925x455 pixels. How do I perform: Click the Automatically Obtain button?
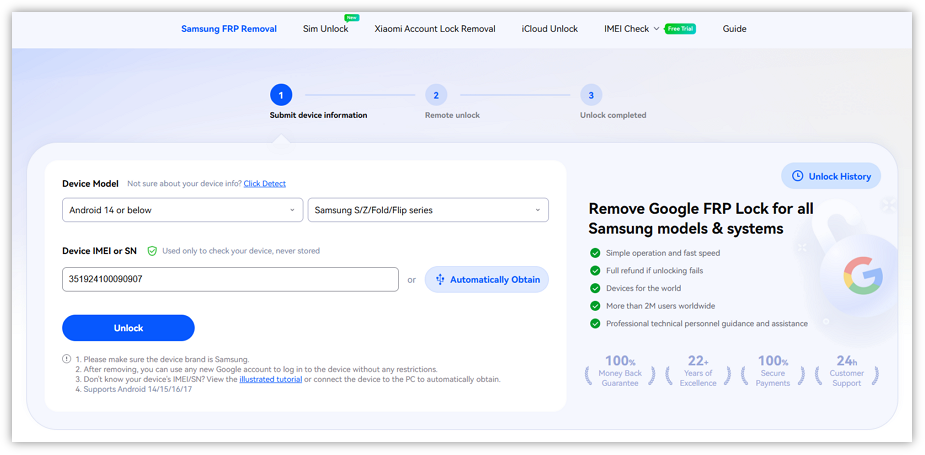click(487, 280)
